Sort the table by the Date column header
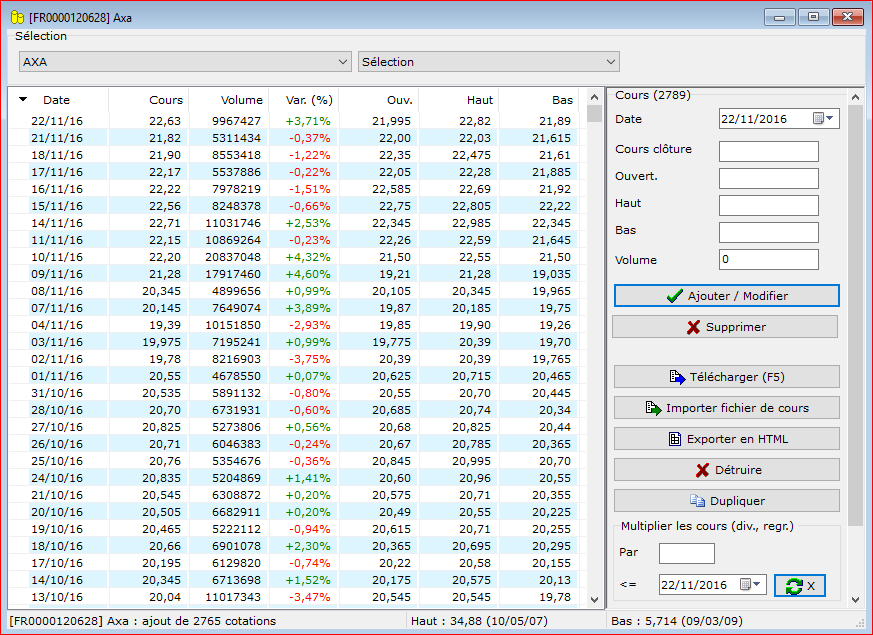The width and height of the screenshot is (873, 635). point(56,100)
